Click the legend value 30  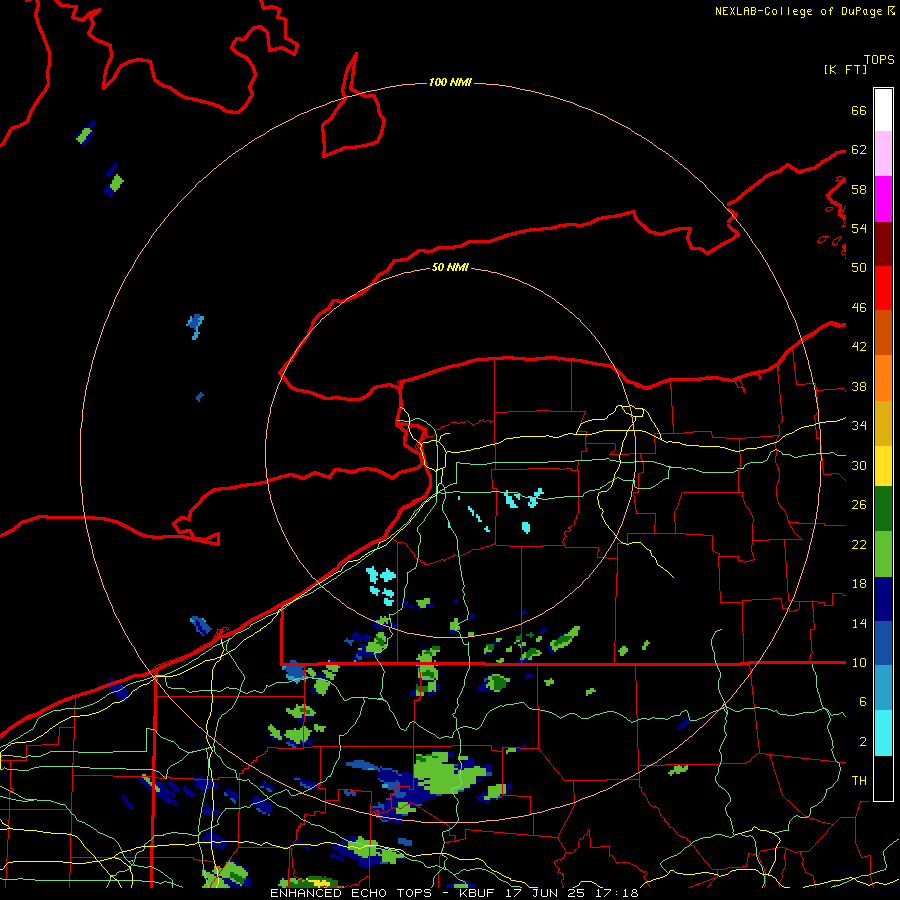point(859,465)
